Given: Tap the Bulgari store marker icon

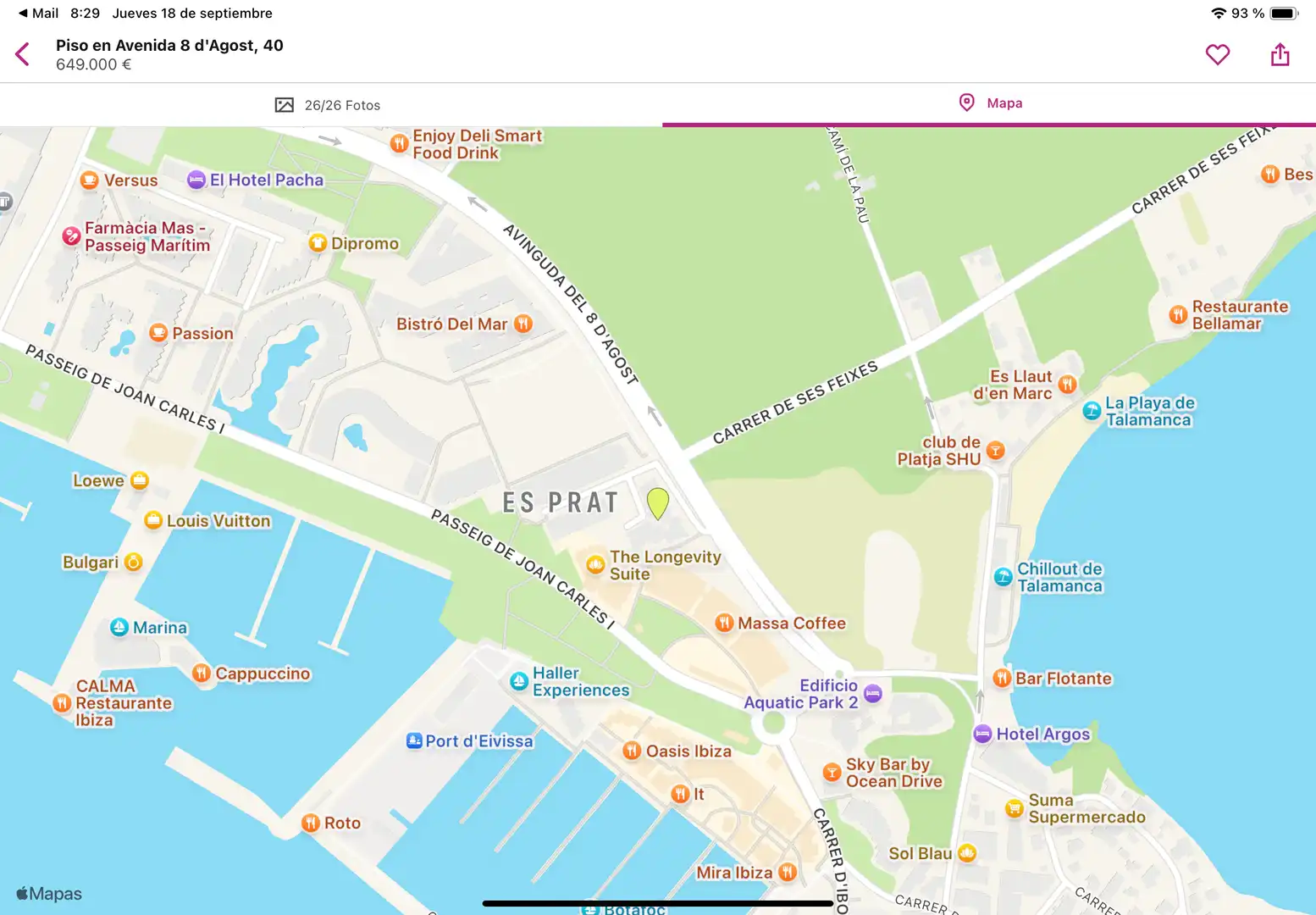Looking at the screenshot, I should tap(133, 562).
